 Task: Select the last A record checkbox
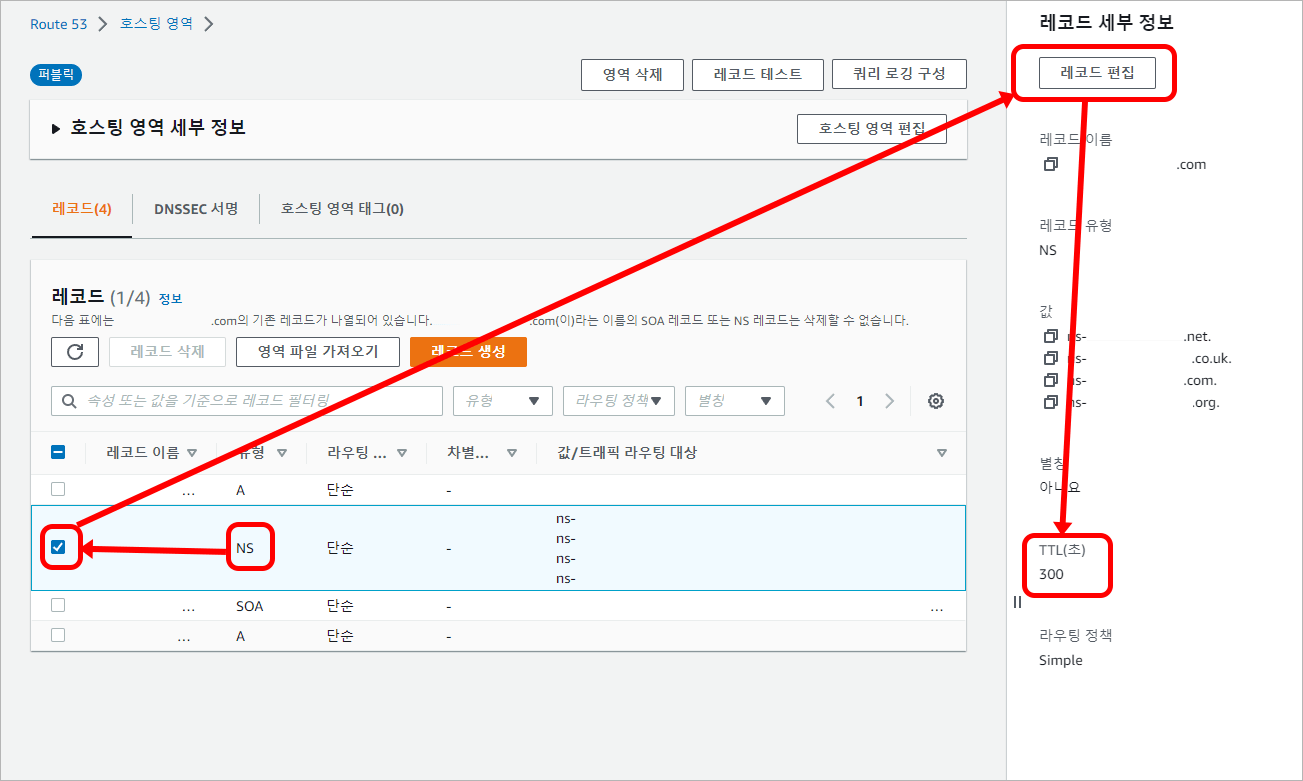(58, 634)
